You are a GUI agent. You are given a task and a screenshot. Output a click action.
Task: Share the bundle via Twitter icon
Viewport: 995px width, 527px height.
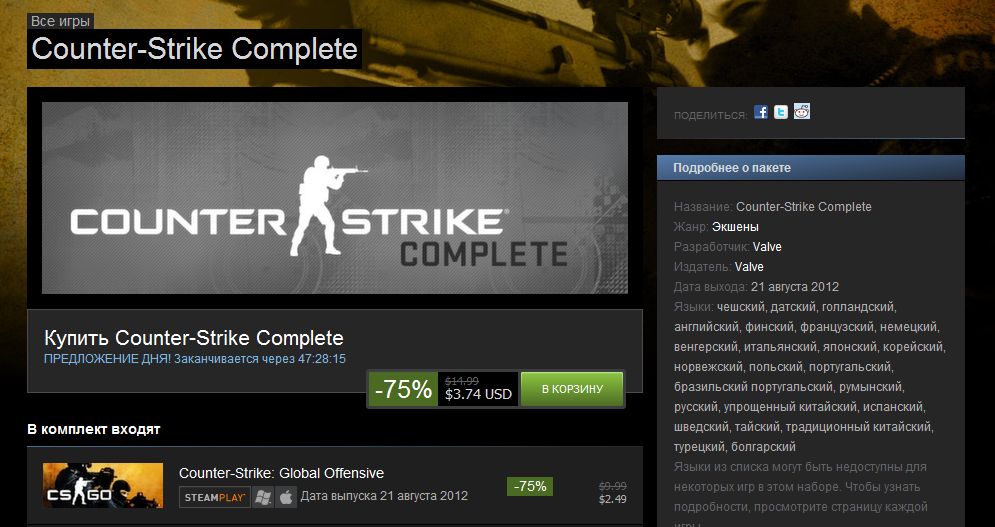pyautogui.click(x=781, y=112)
